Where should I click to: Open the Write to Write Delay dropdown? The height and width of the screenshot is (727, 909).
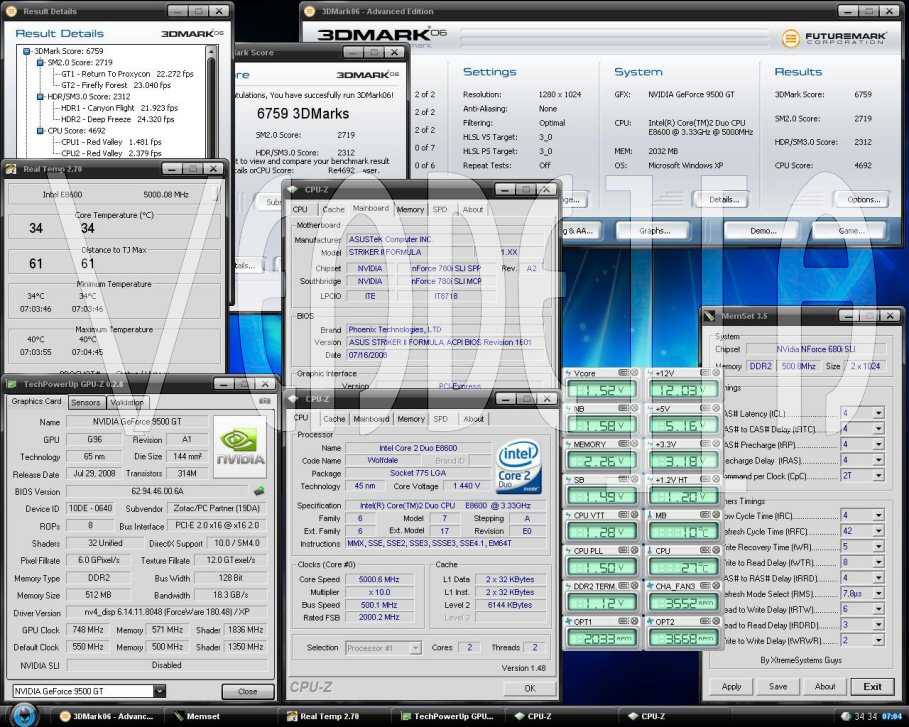coord(879,641)
